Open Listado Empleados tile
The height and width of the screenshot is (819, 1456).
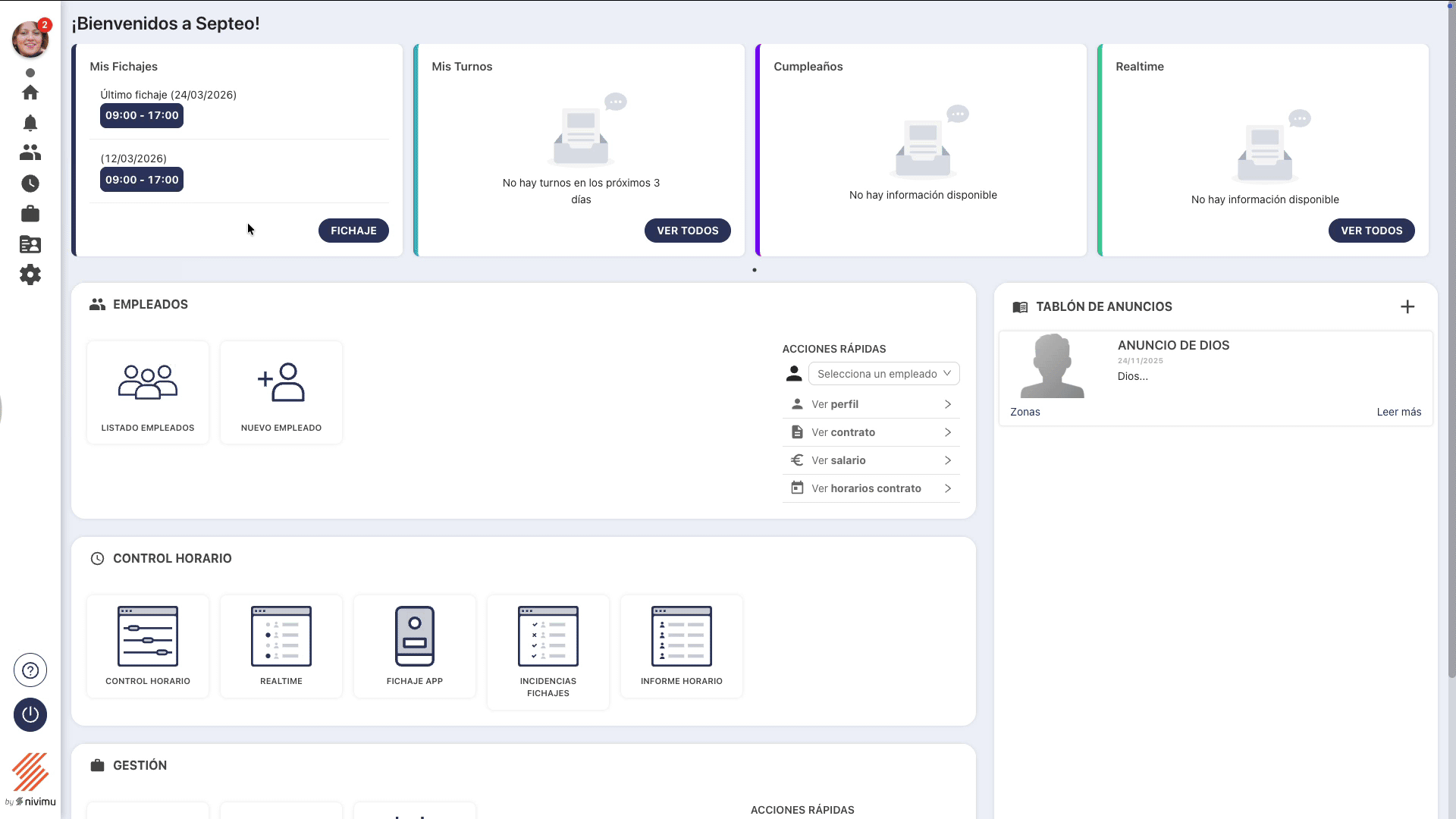[x=148, y=392]
